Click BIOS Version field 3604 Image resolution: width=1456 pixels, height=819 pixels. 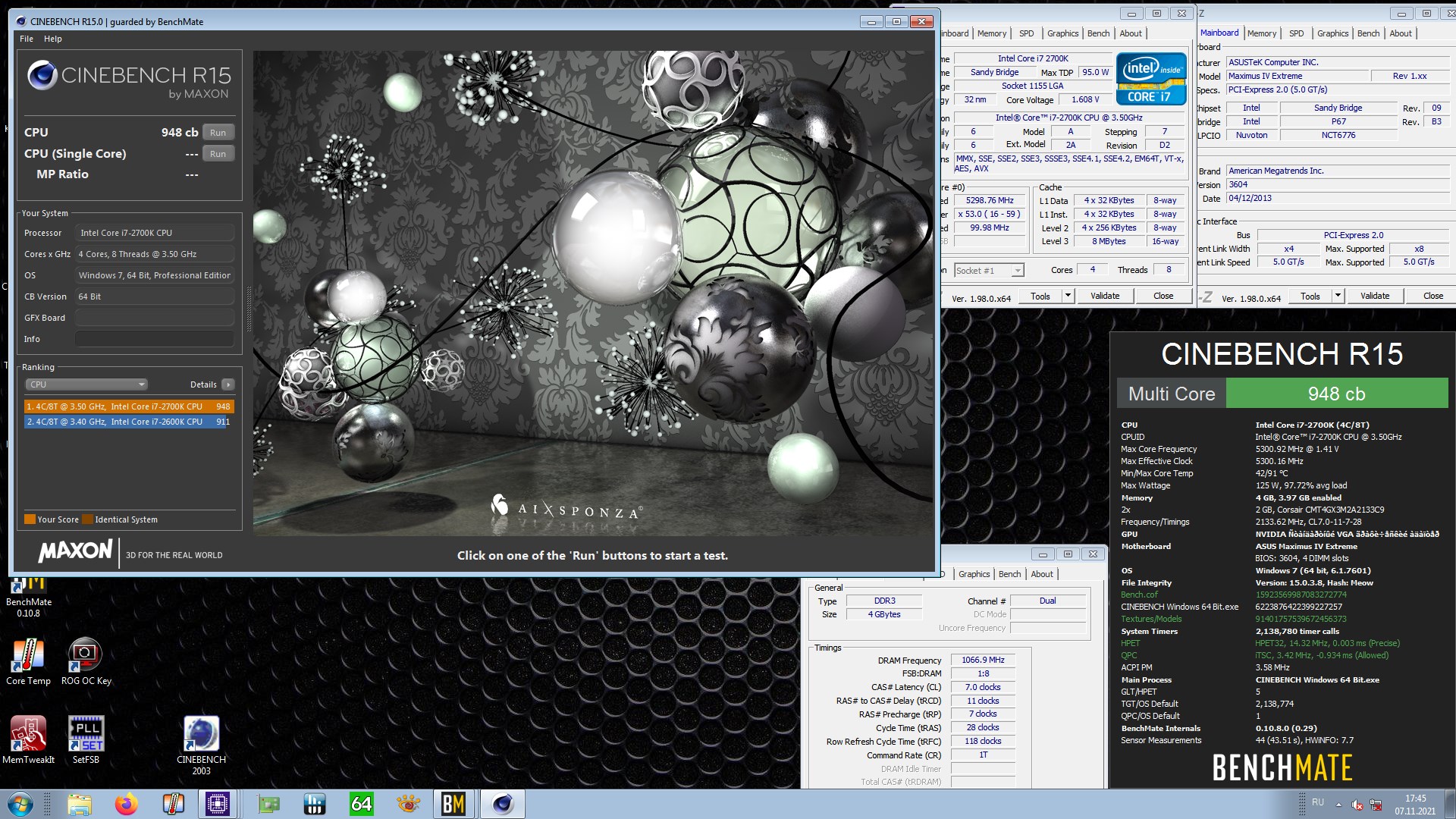pos(1338,184)
